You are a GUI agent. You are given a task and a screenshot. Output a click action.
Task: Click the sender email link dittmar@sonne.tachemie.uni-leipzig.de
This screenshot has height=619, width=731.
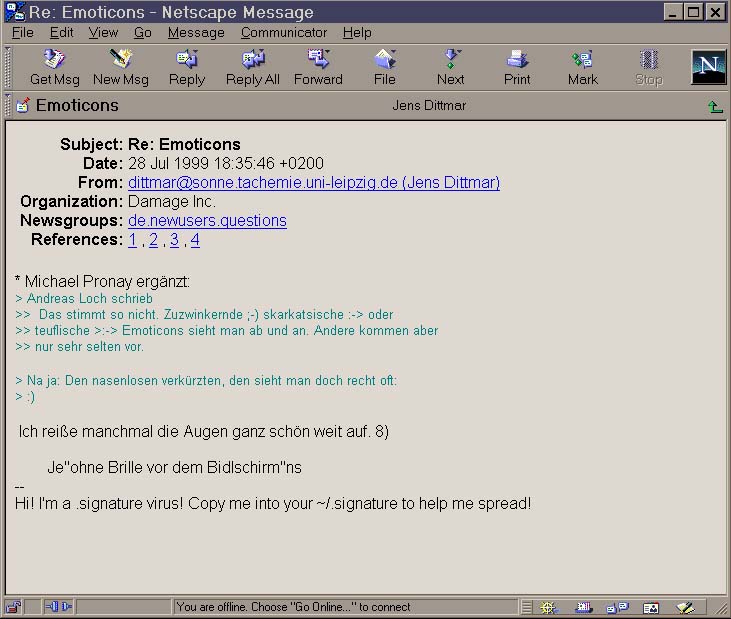point(314,182)
